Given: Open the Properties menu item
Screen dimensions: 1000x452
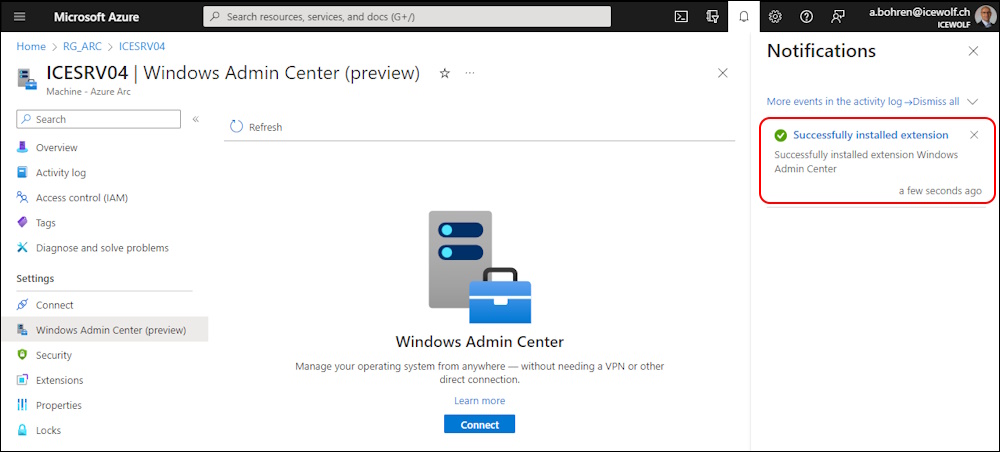Looking at the screenshot, I should [59, 405].
